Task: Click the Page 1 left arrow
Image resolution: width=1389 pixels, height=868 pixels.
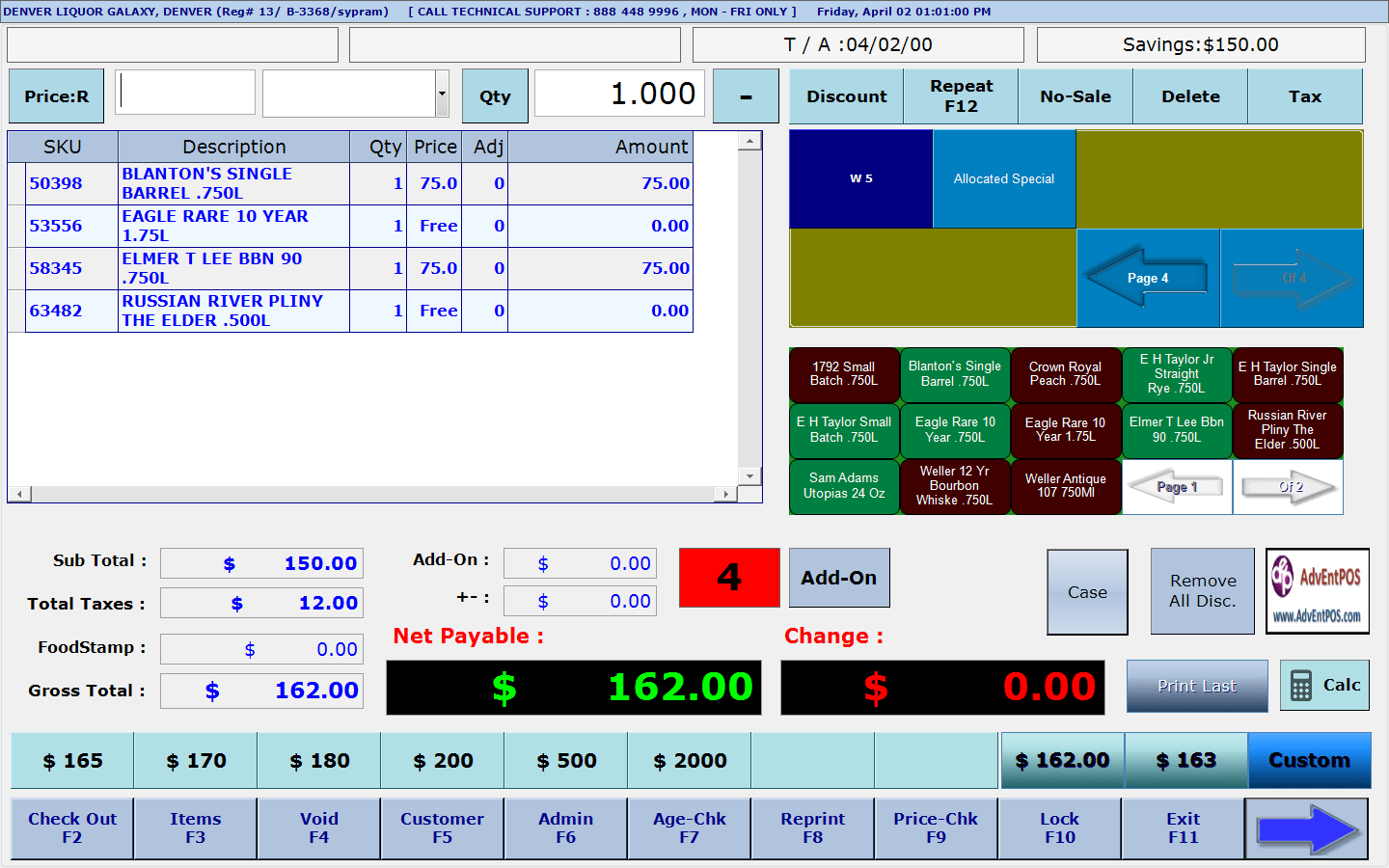Action: tap(1177, 487)
